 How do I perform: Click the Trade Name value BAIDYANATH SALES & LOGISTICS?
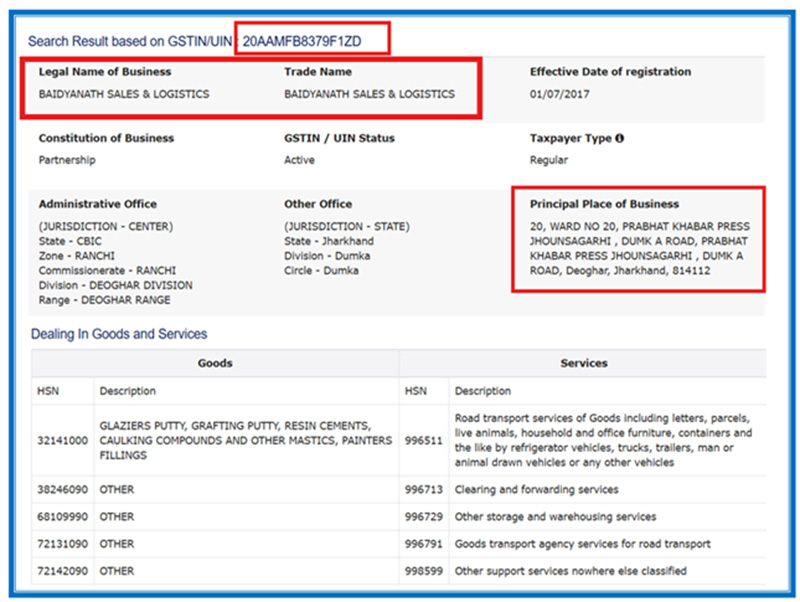369,94
